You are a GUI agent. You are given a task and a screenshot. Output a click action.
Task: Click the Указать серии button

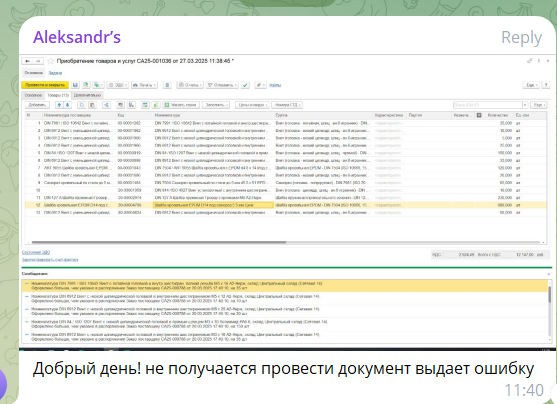click(x=181, y=105)
